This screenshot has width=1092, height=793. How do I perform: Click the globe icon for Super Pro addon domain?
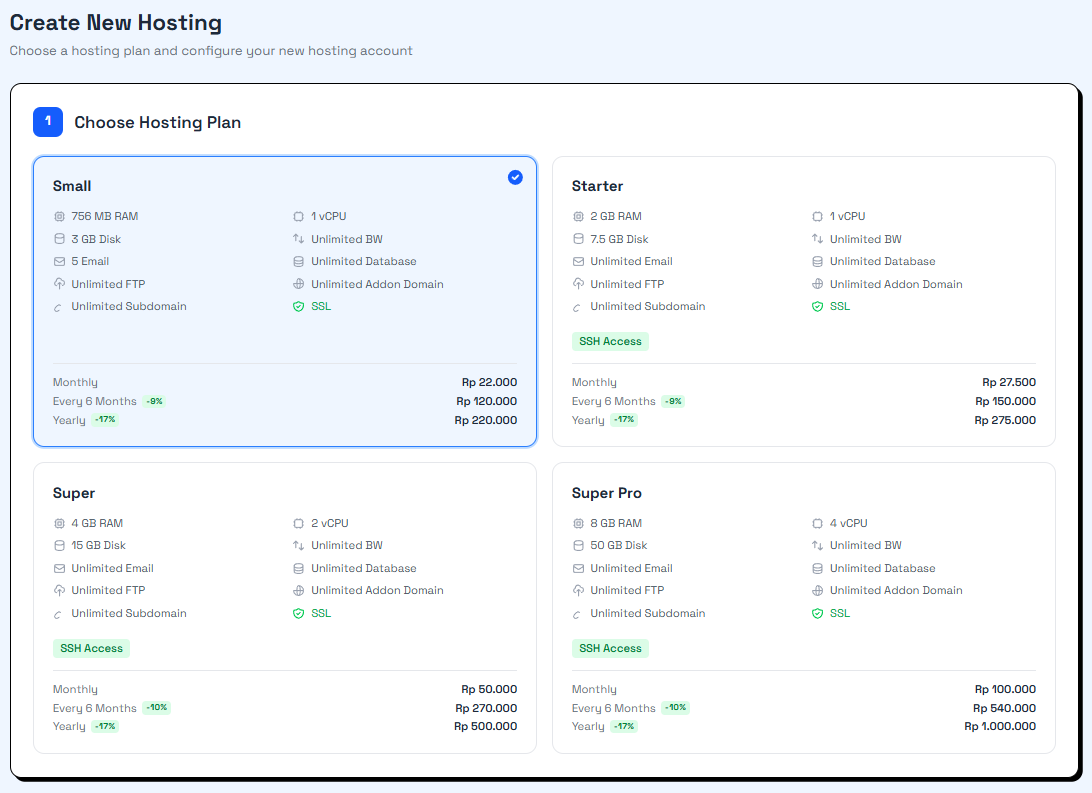click(817, 590)
